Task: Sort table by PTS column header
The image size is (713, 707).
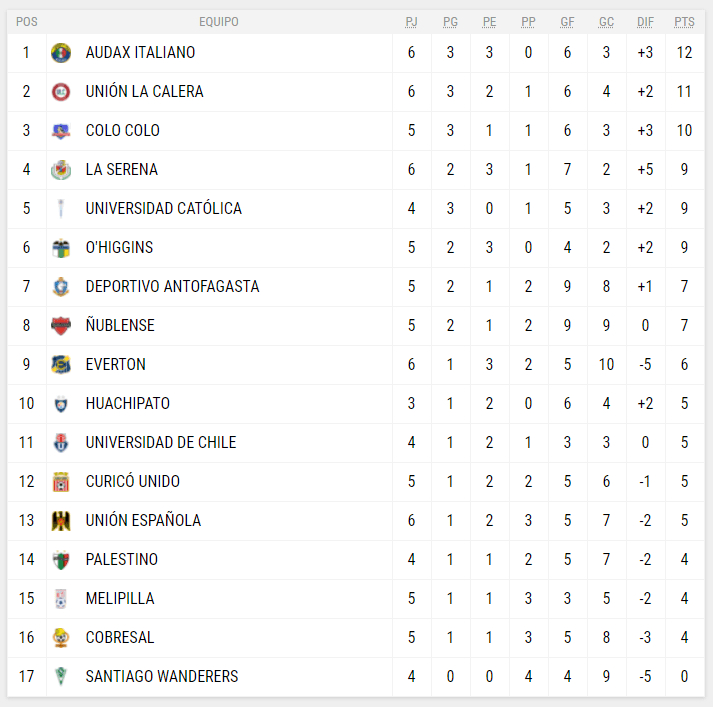Action: point(684,22)
